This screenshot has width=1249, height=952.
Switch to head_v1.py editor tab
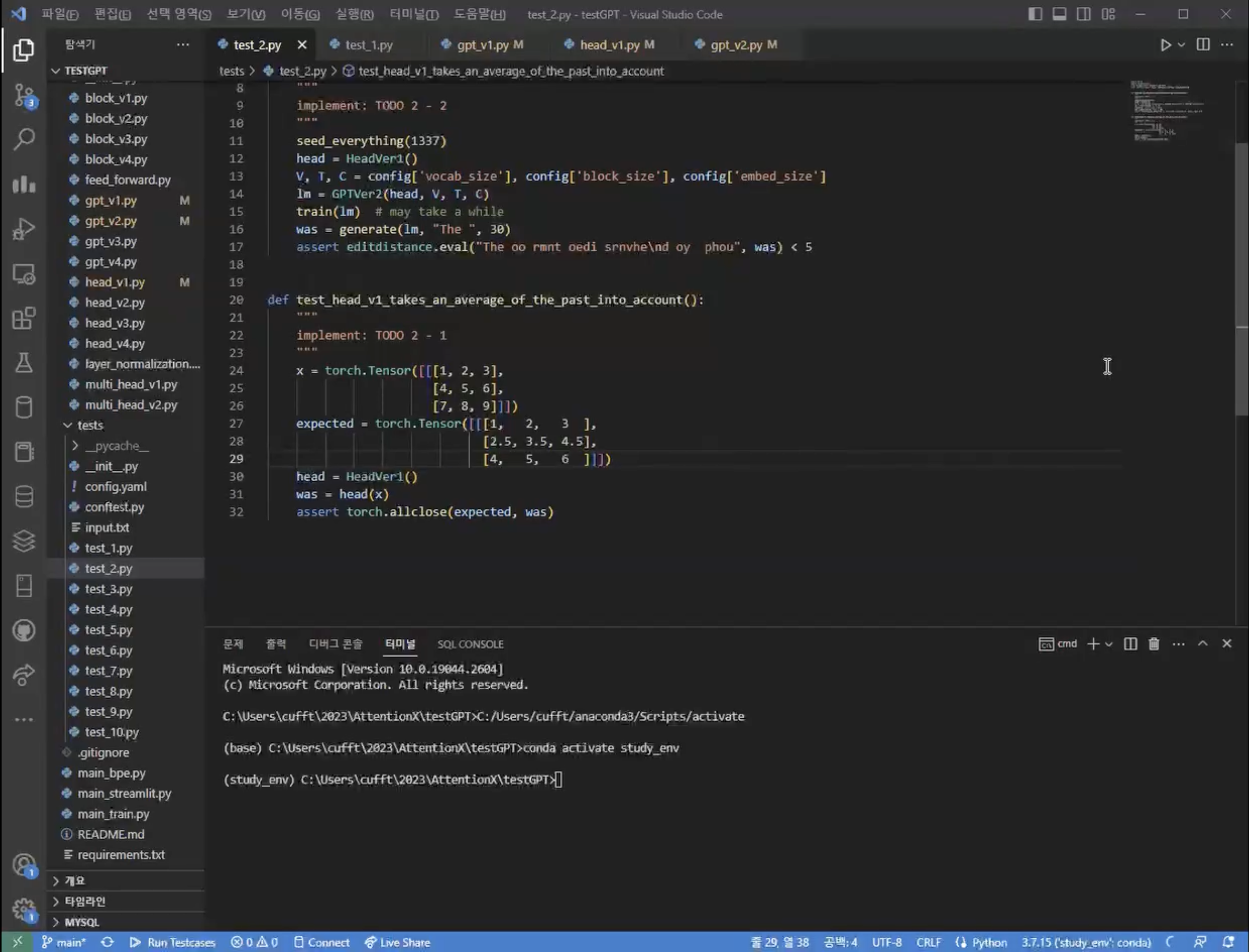(x=617, y=45)
